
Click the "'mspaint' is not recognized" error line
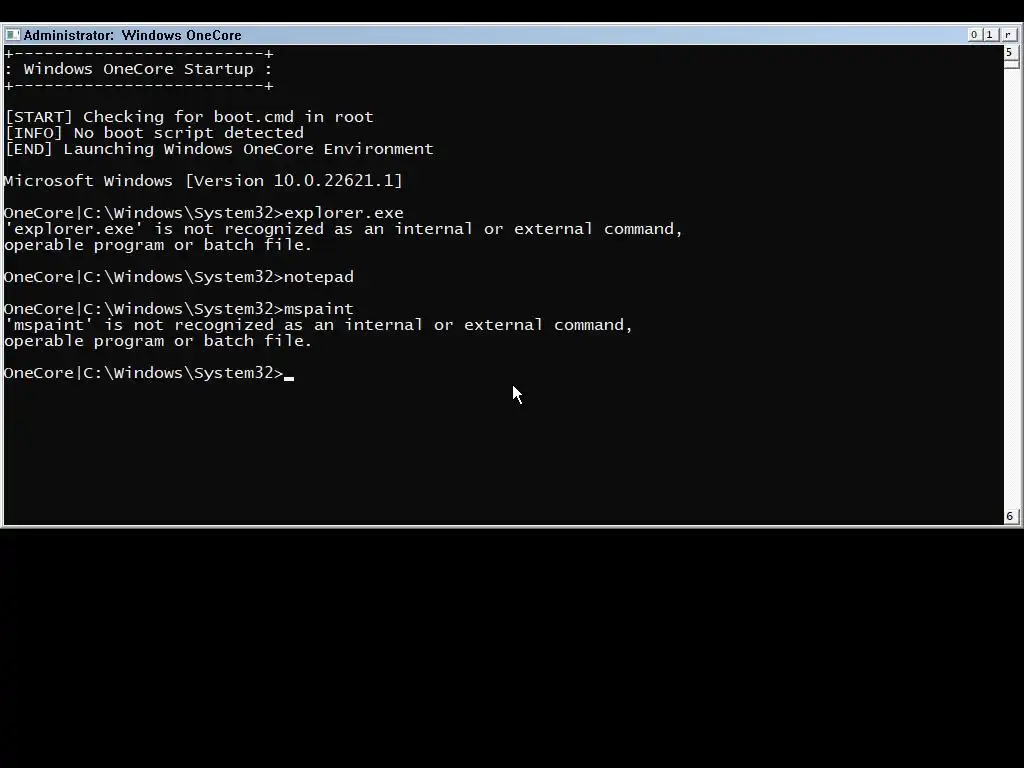pos(319,325)
